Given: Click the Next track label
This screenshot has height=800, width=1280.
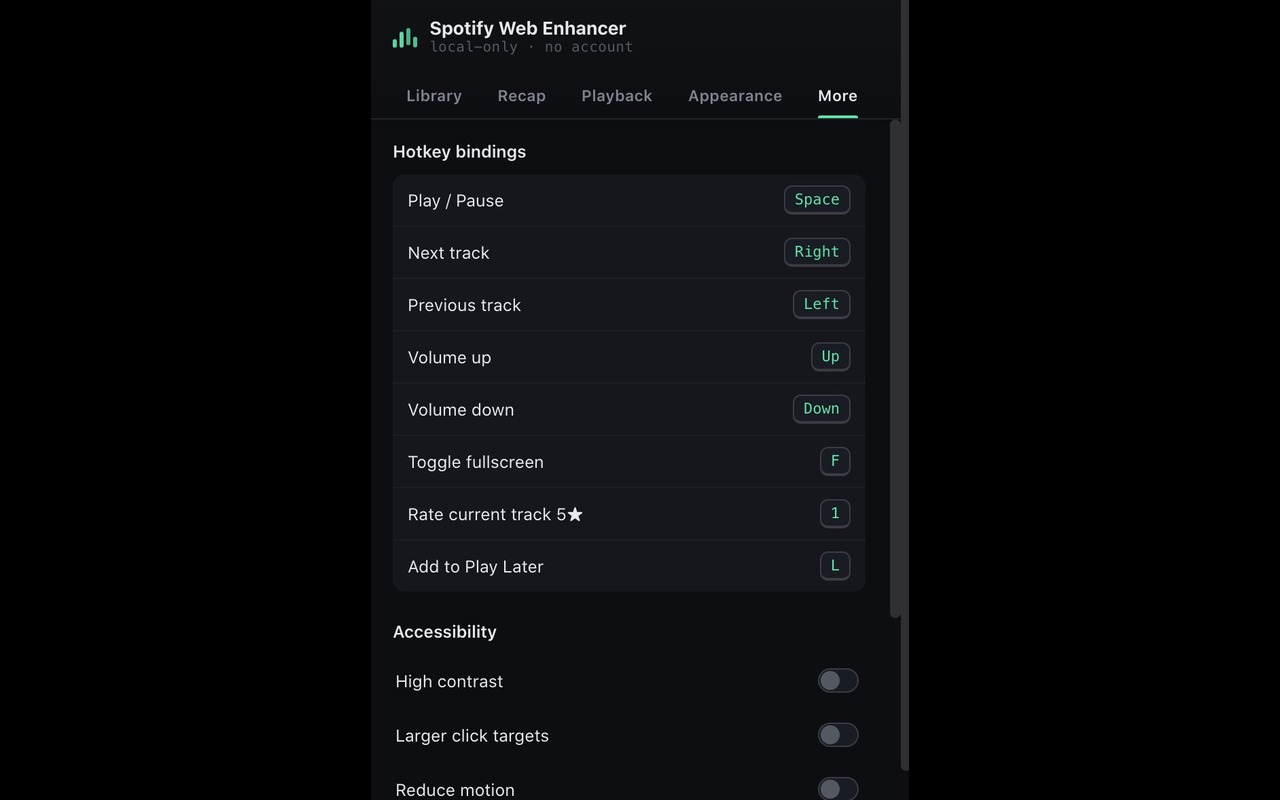Looking at the screenshot, I should point(449,253).
